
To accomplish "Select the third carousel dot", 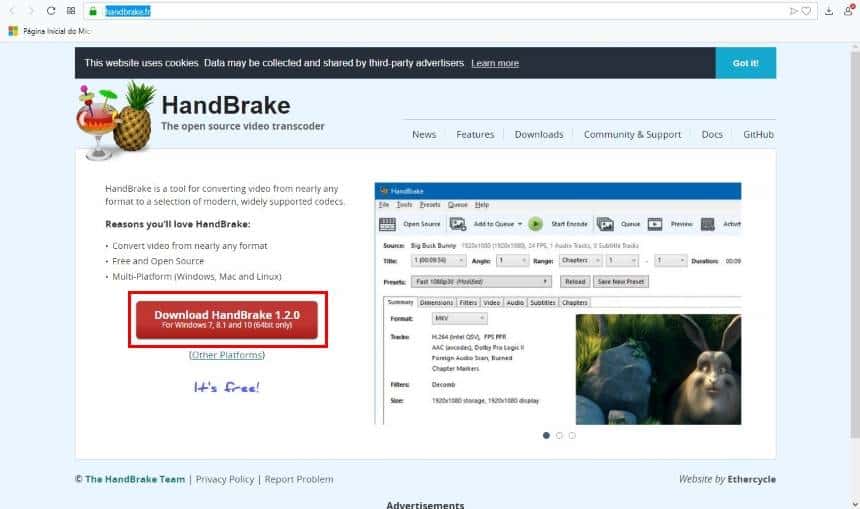I will tap(573, 436).
